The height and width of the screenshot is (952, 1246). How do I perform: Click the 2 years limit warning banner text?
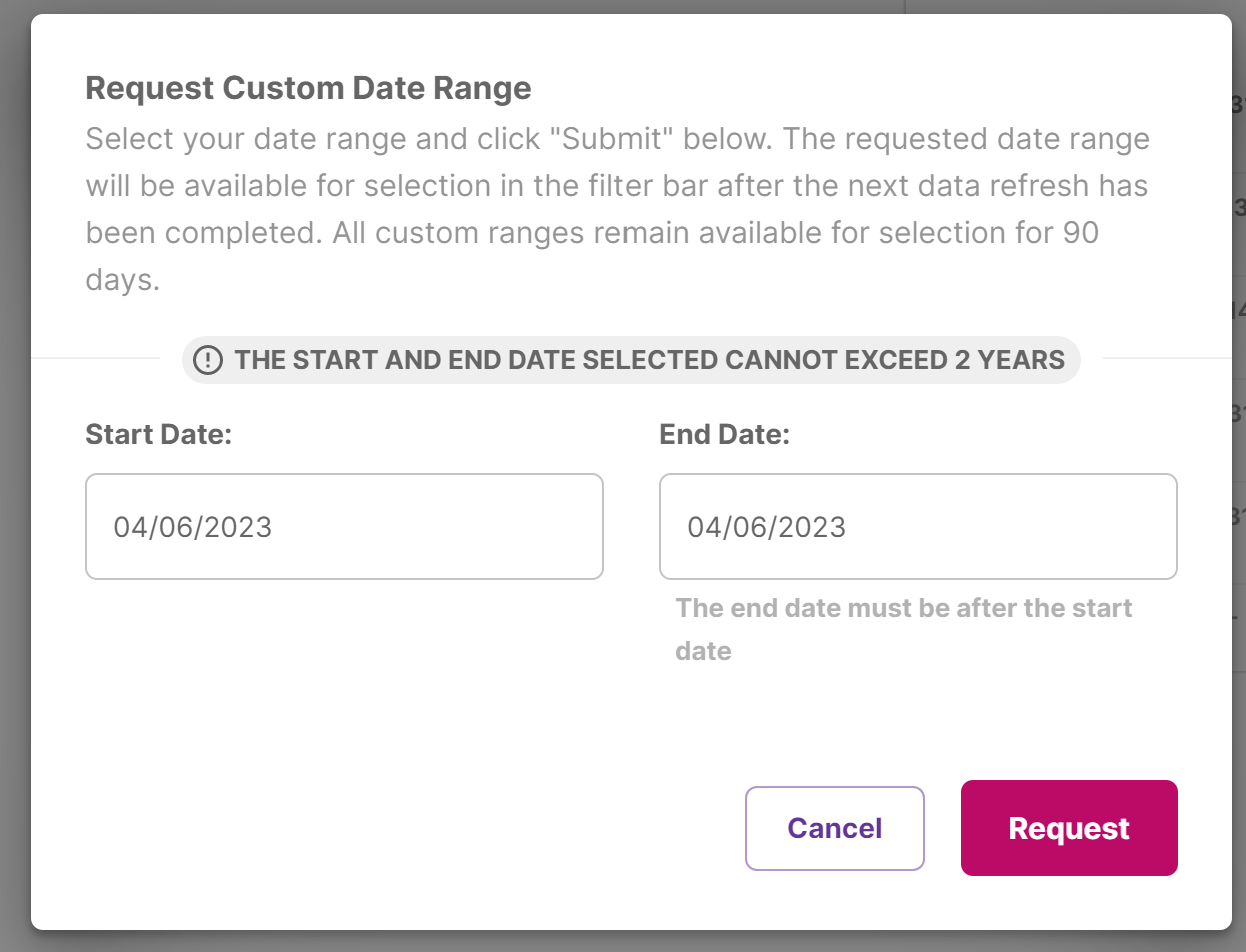click(x=649, y=360)
